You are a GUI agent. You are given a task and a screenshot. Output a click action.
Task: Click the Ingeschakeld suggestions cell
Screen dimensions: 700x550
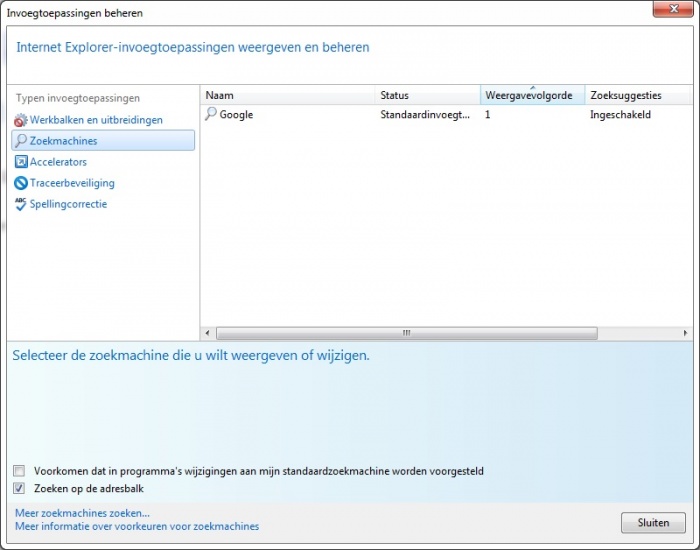[620, 115]
